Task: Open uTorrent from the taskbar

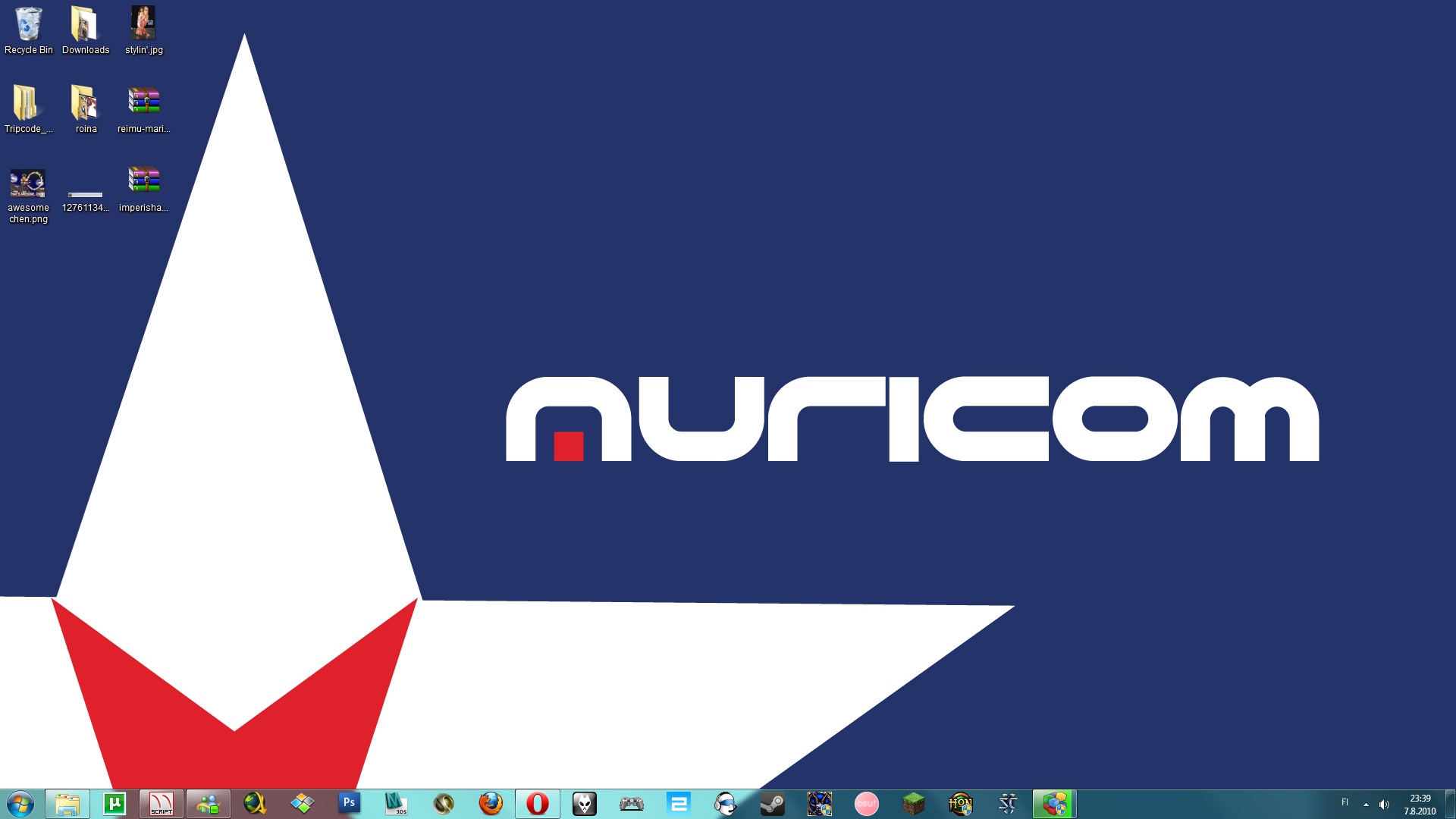Action: pos(115,804)
